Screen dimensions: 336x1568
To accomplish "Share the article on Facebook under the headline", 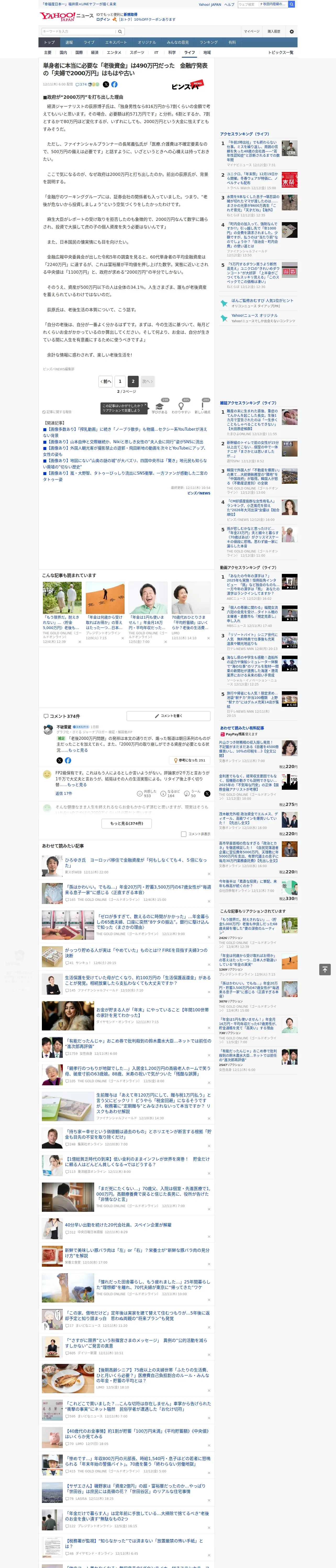I will pos(114,85).
